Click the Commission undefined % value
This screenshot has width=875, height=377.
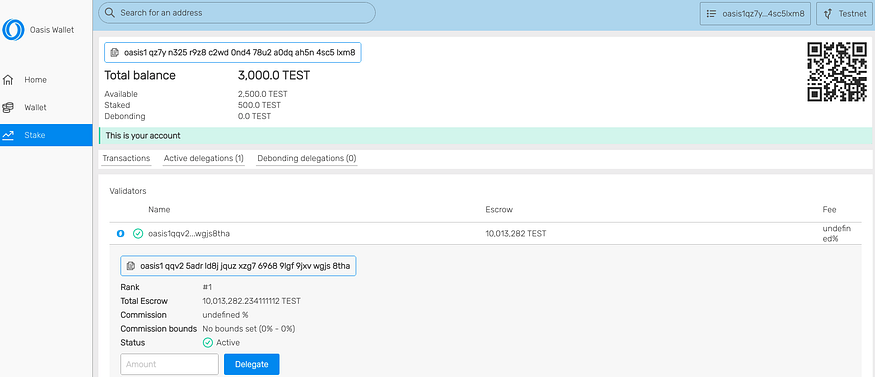point(225,315)
